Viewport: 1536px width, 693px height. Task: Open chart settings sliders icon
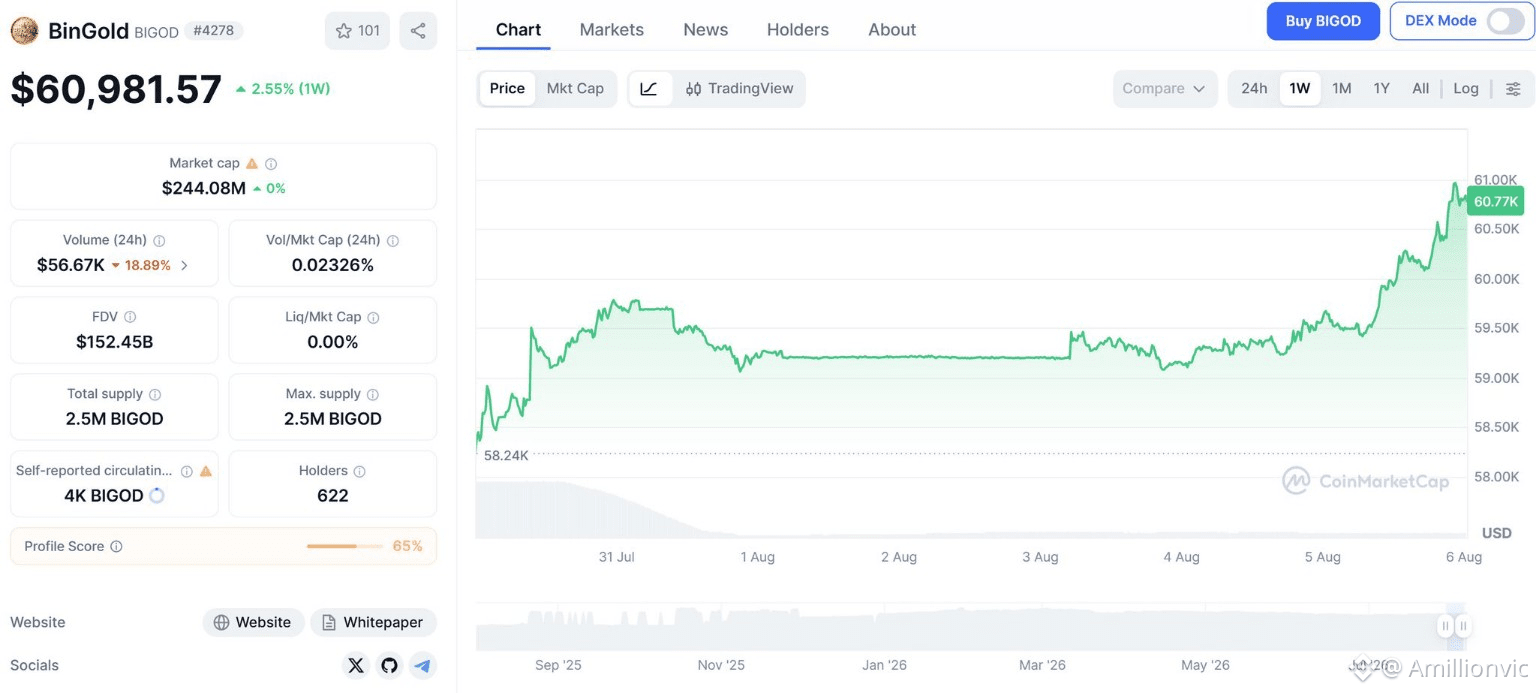[x=1513, y=89]
